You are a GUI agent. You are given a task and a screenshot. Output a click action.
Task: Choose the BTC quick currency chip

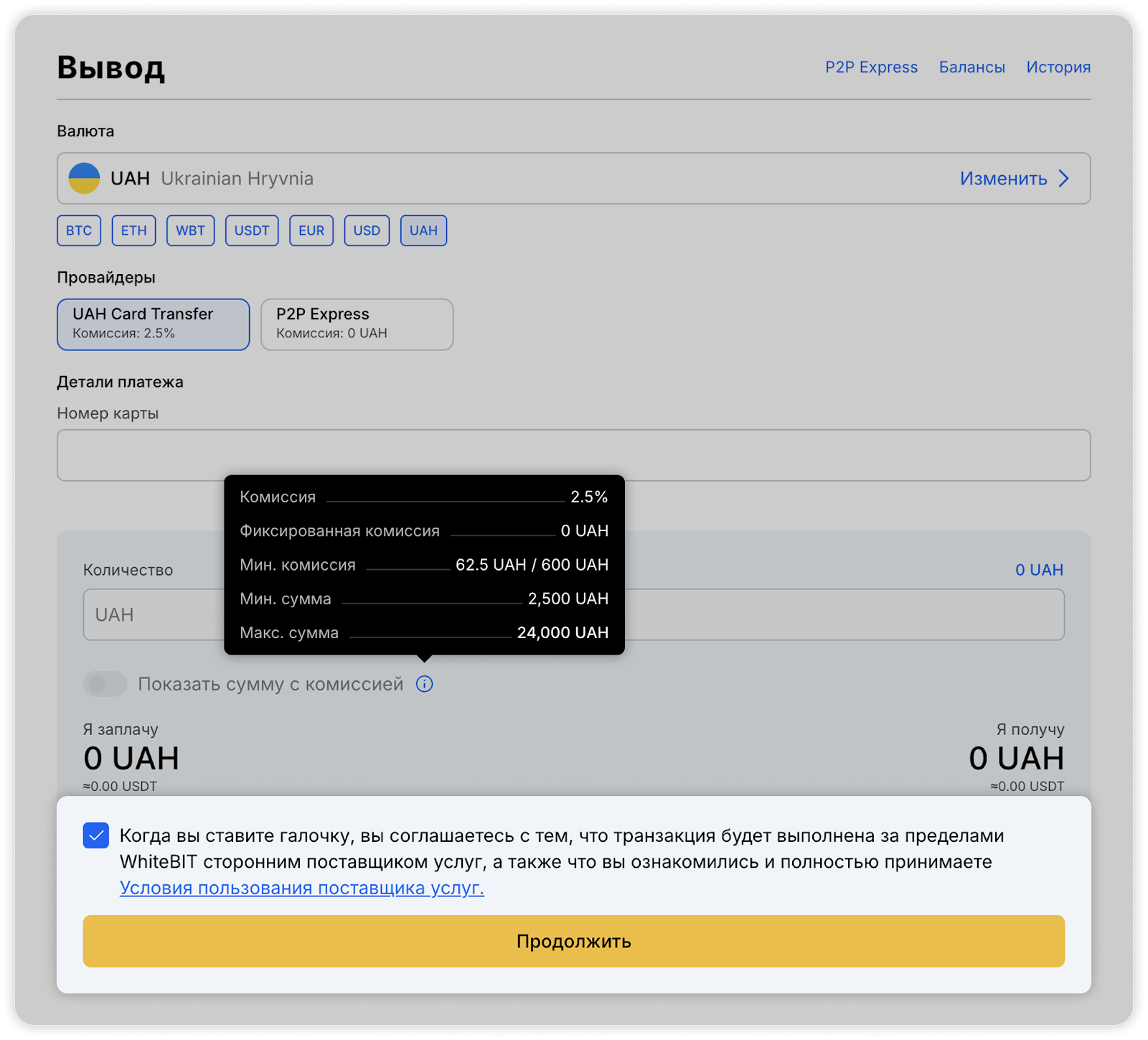point(79,230)
